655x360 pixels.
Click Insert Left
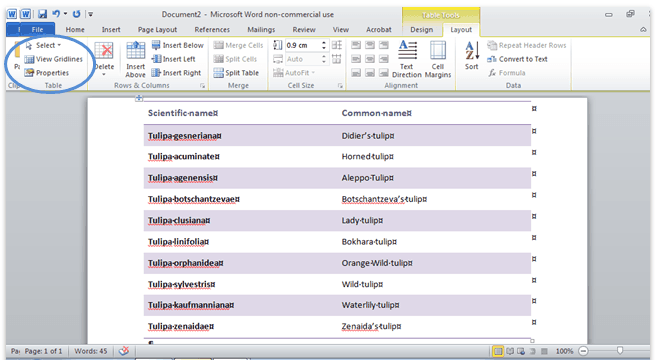click(173, 59)
